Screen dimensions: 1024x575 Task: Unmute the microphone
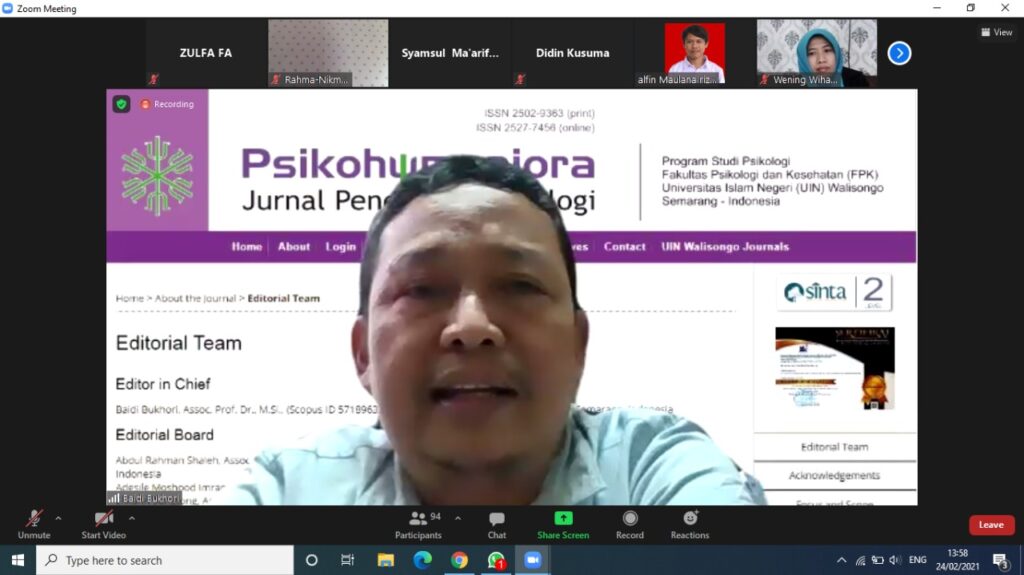34,525
